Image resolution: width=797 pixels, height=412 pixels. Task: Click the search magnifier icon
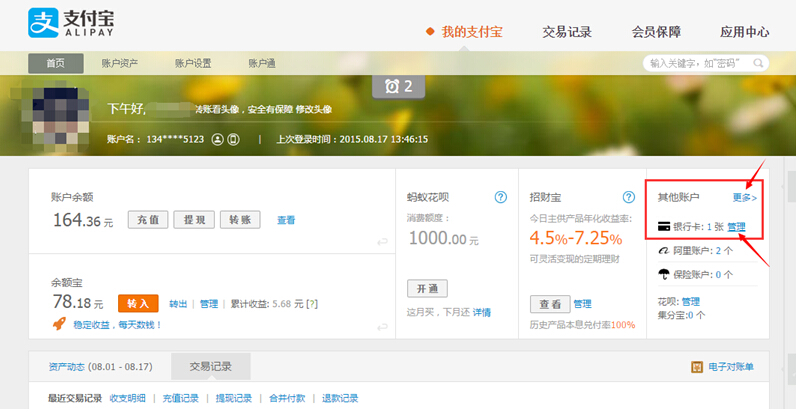[758, 64]
